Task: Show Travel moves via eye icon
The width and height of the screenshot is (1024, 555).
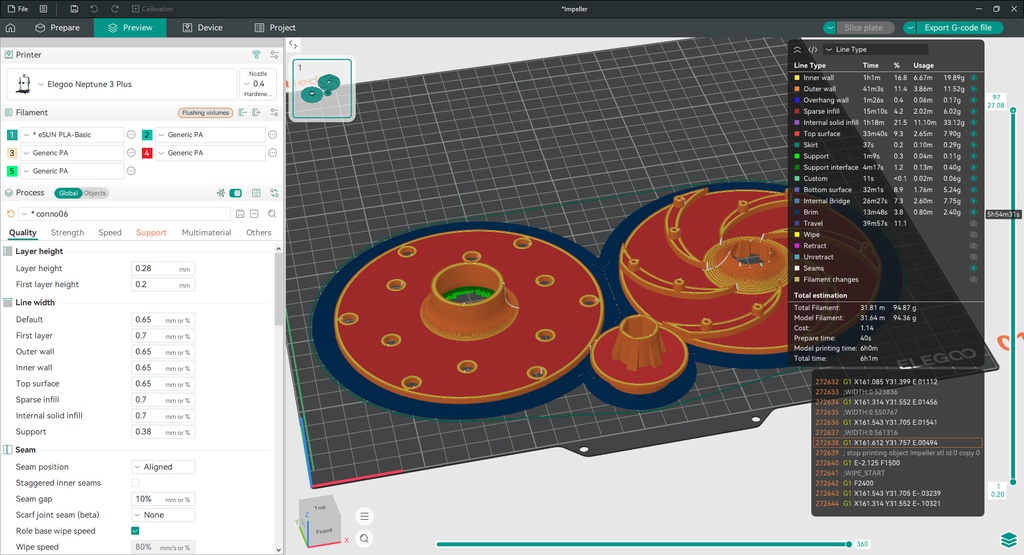Action: [x=974, y=223]
